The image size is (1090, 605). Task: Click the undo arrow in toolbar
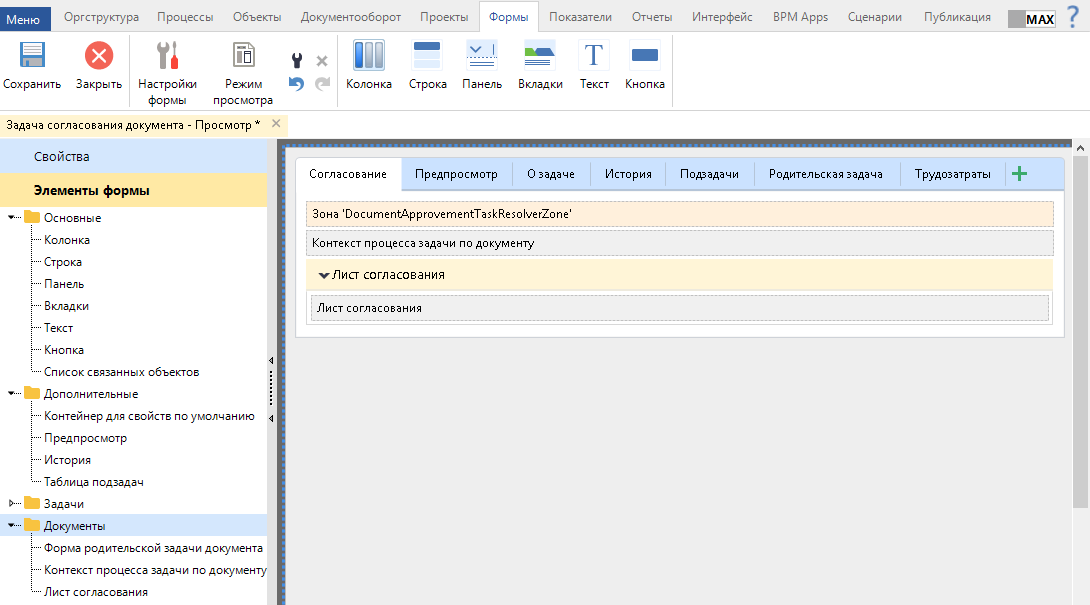tap(296, 84)
